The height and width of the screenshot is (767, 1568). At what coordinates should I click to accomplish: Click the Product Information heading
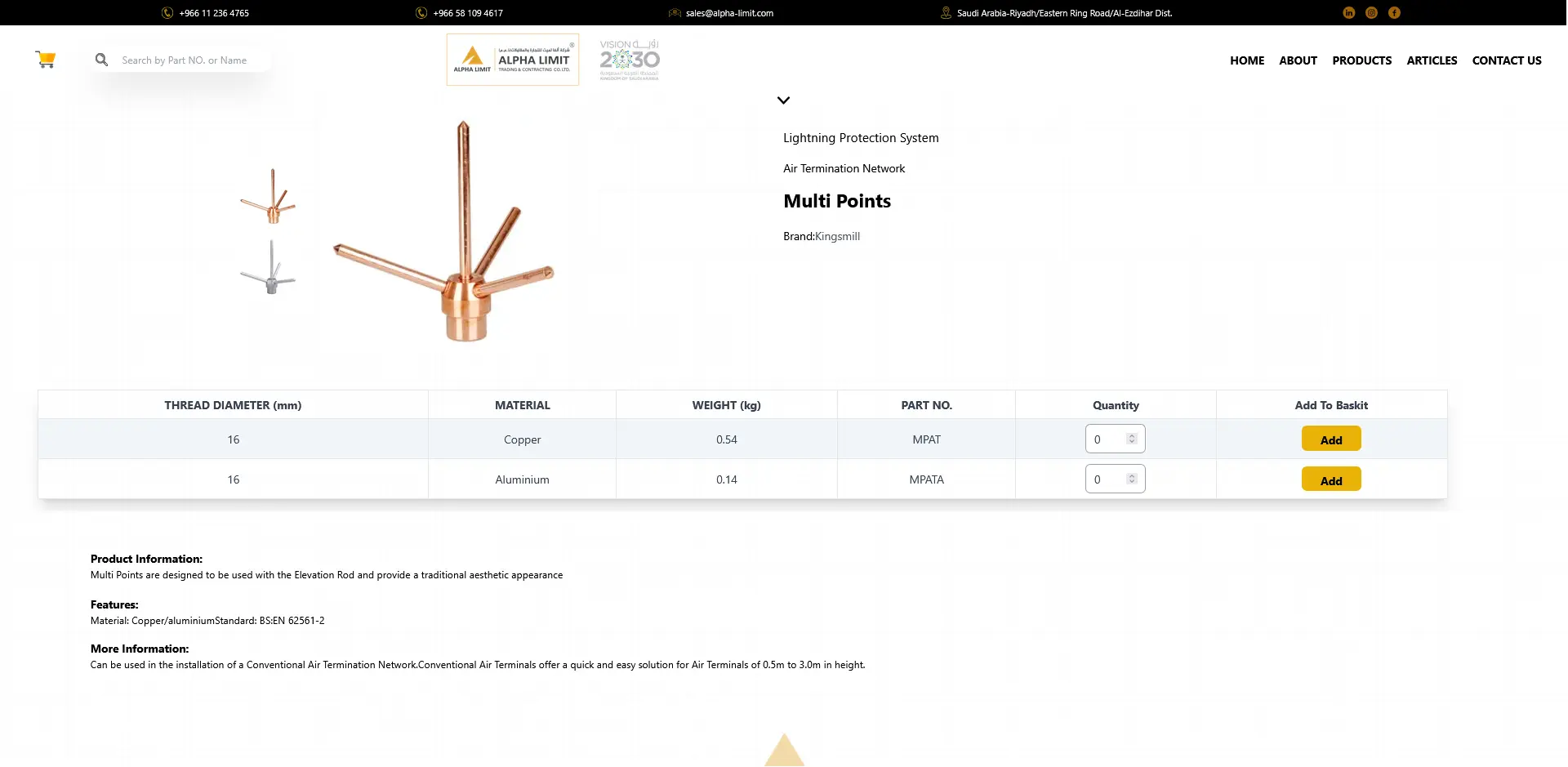click(146, 559)
